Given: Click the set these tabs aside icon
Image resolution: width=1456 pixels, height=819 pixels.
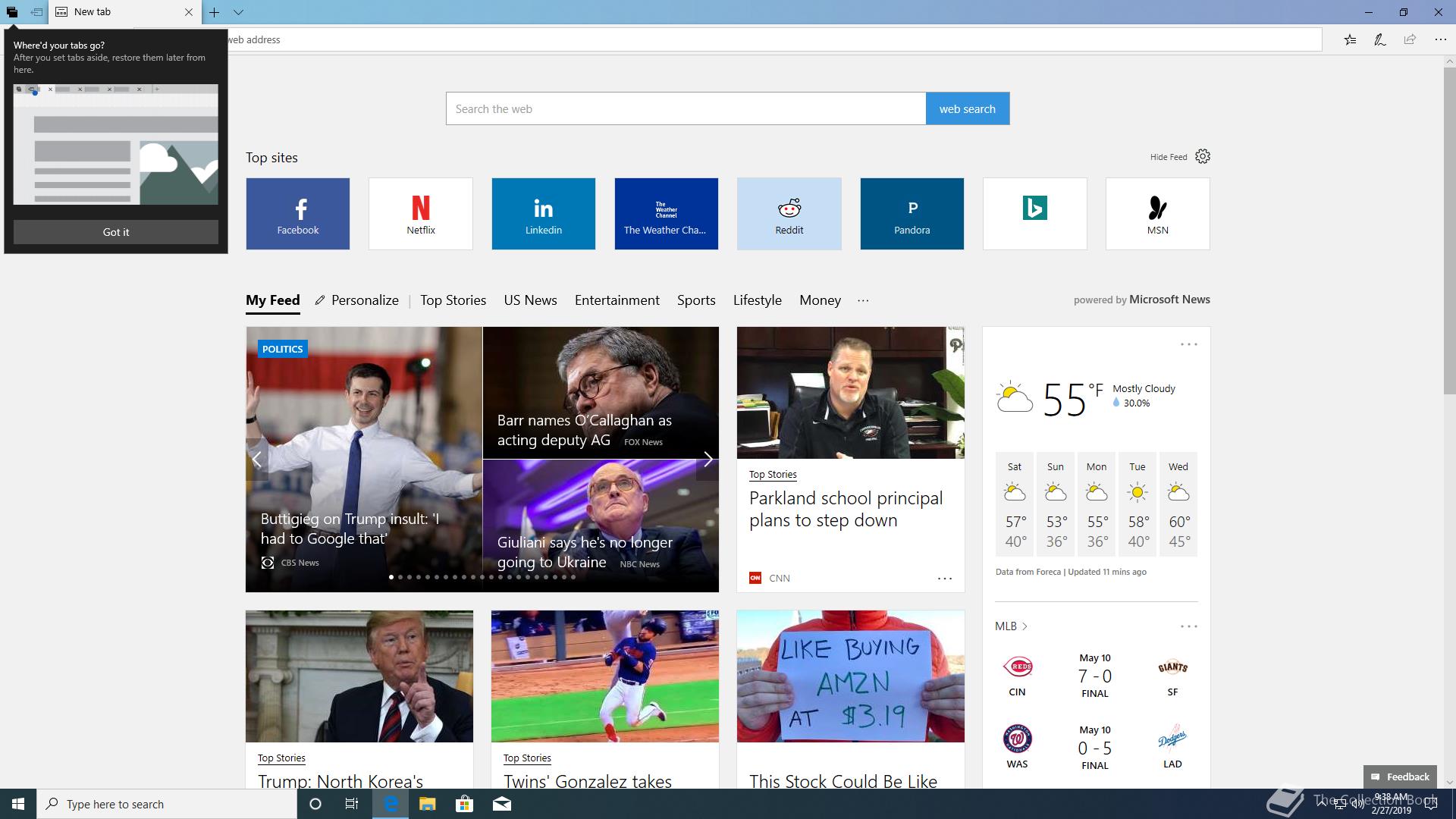Looking at the screenshot, I should click(36, 12).
